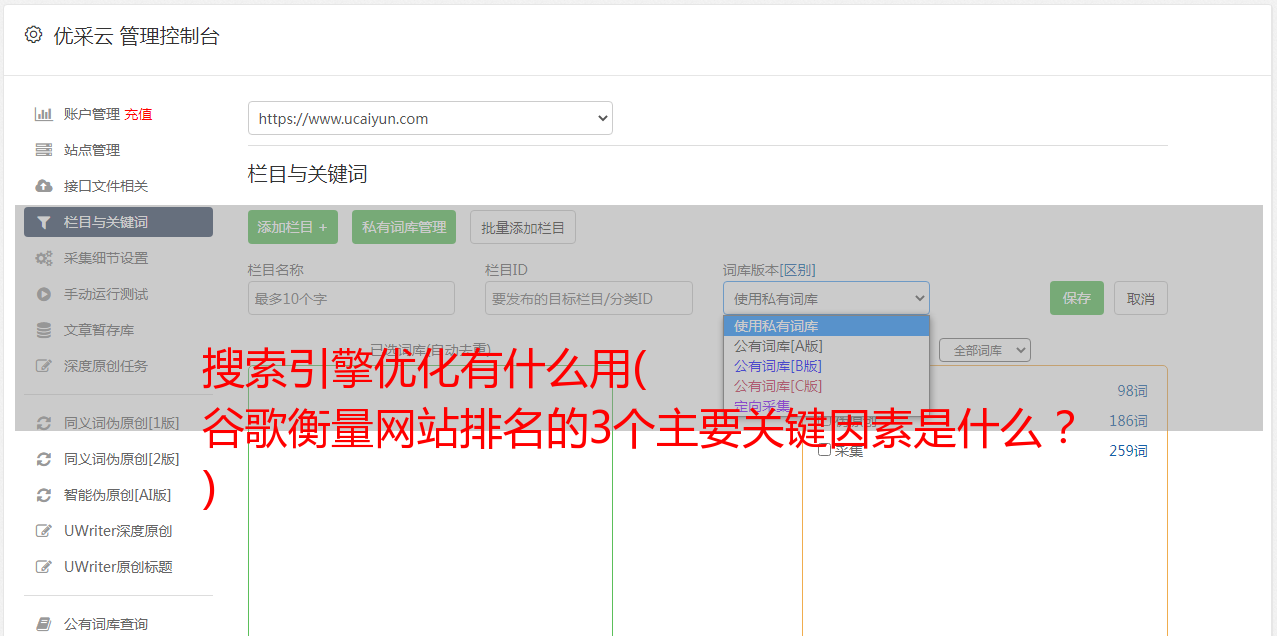Image resolution: width=1277 pixels, height=636 pixels.
Task: Choose 公有词库[B版] option
Action: (x=826, y=366)
